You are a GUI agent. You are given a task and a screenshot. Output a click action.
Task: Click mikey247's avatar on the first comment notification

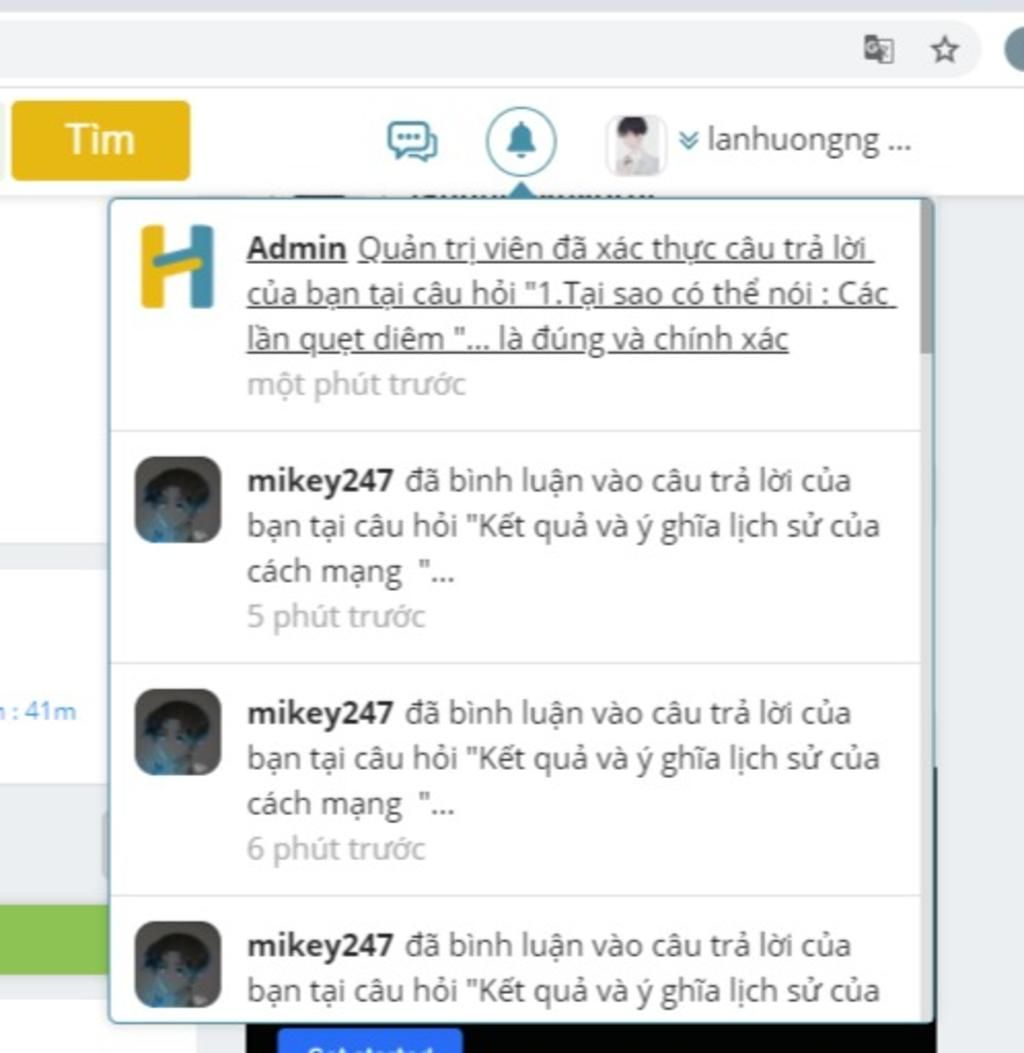tap(178, 499)
